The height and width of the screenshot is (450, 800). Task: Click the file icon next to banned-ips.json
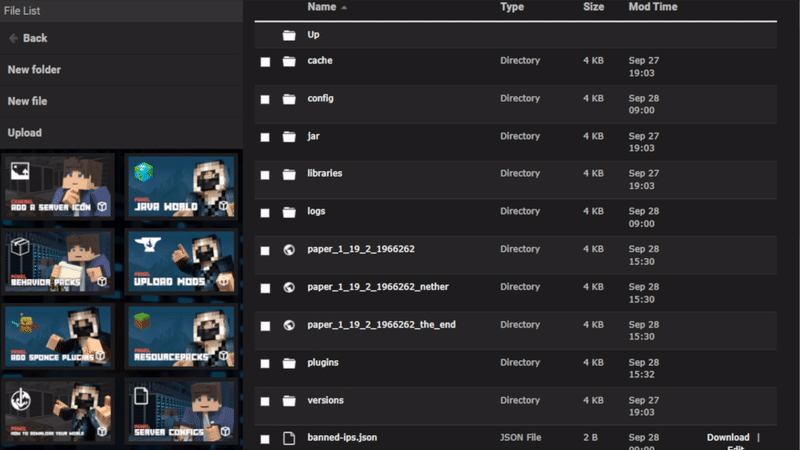pyautogui.click(x=289, y=438)
